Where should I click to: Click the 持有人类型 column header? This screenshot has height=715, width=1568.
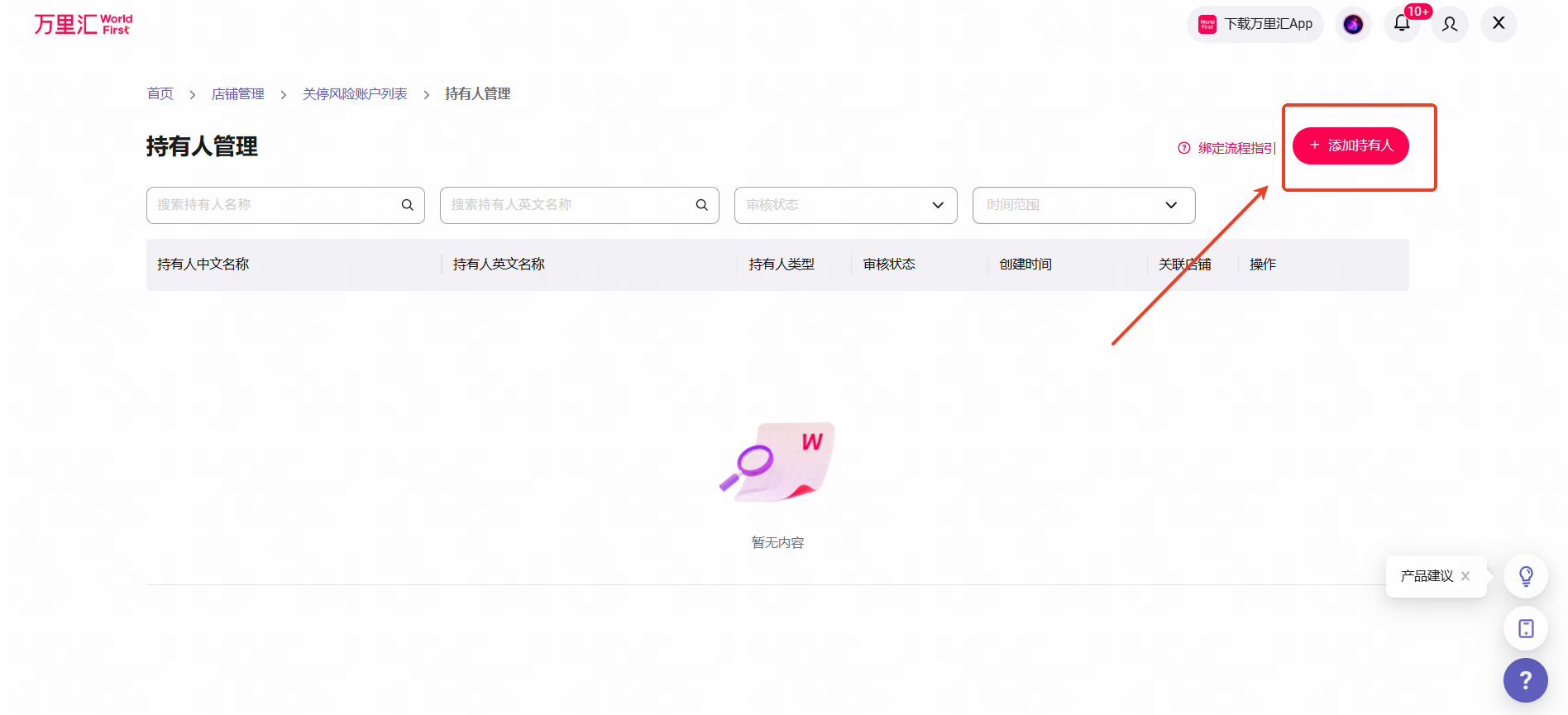(782, 265)
